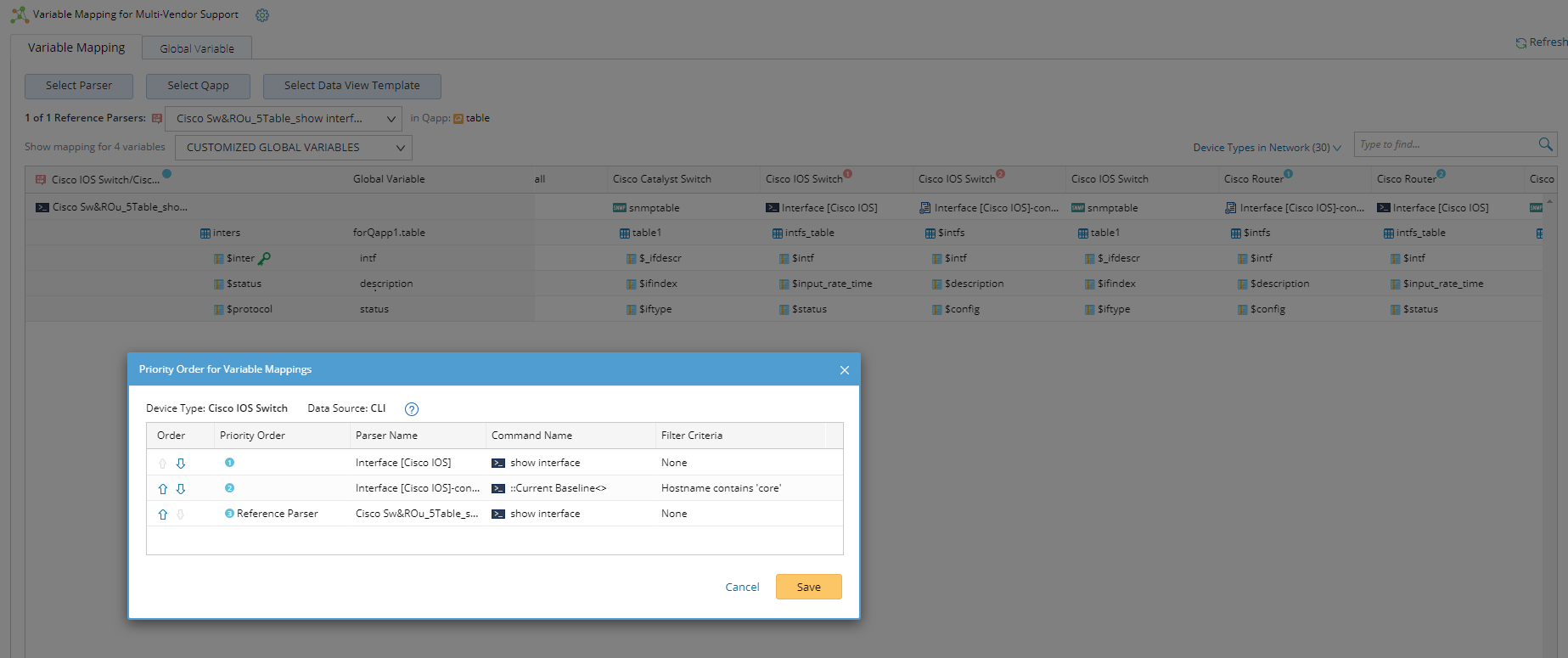
Task: Click the Select Parser button
Action: 79,86
